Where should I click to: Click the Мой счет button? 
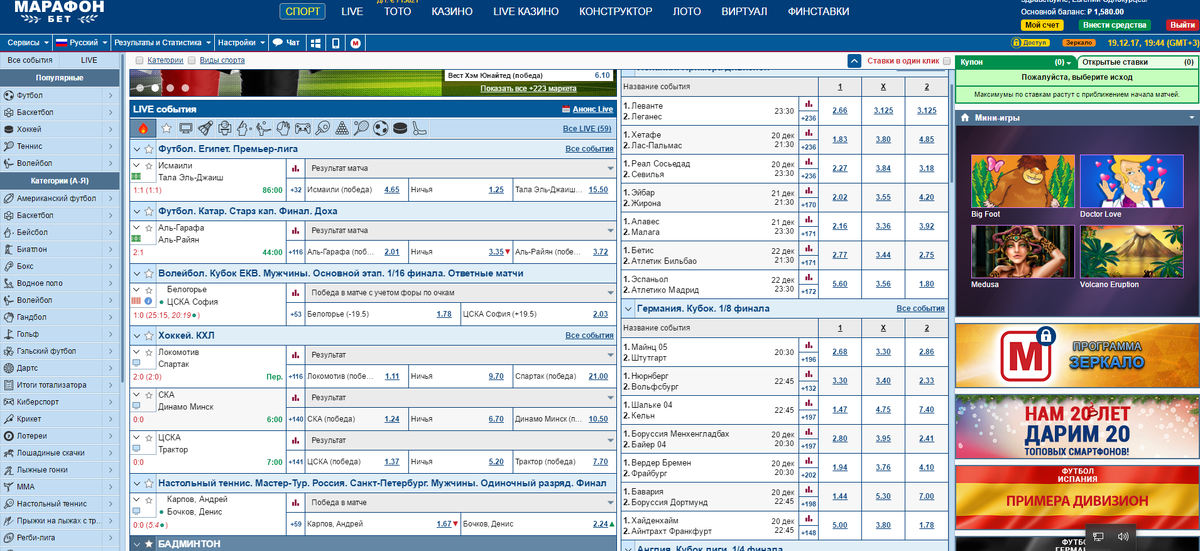pos(1041,24)
